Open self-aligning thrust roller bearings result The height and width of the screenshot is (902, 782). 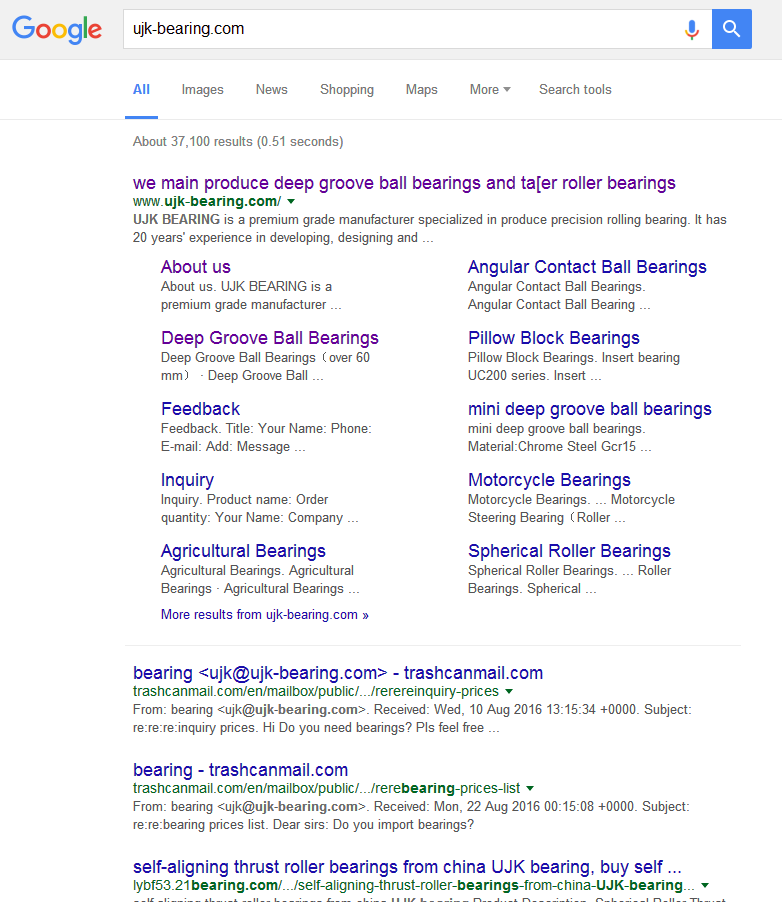[407, 867]
